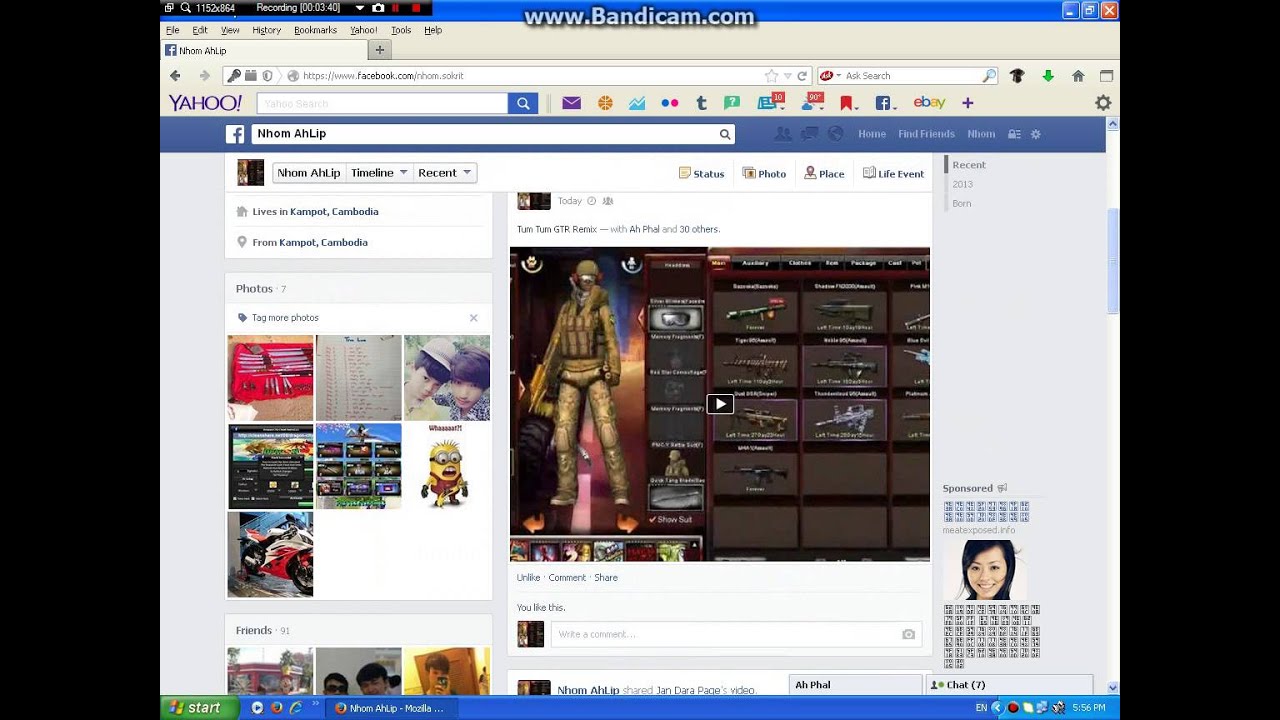
Task: Click camera icon in comment box
Action: [x=908, y=634]
